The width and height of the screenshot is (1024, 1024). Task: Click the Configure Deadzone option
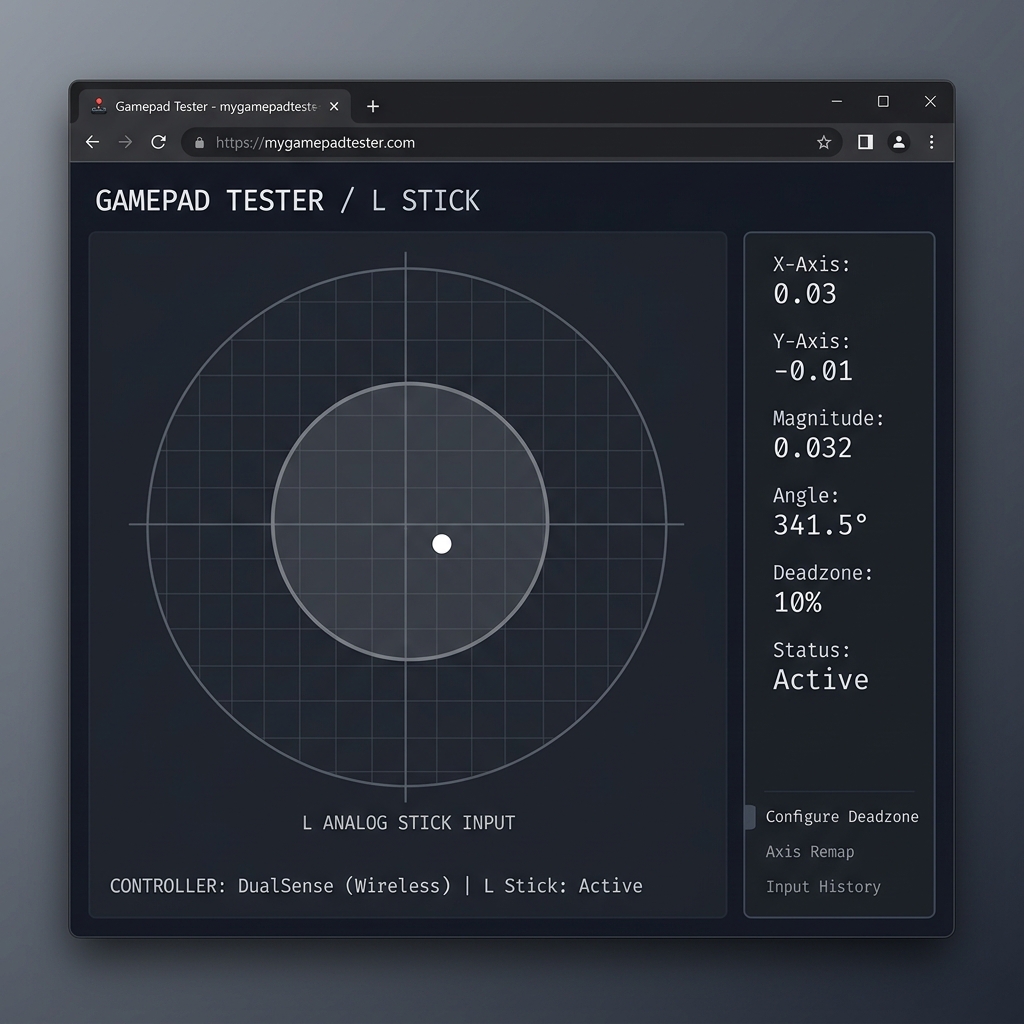click(x=842, y=816)
